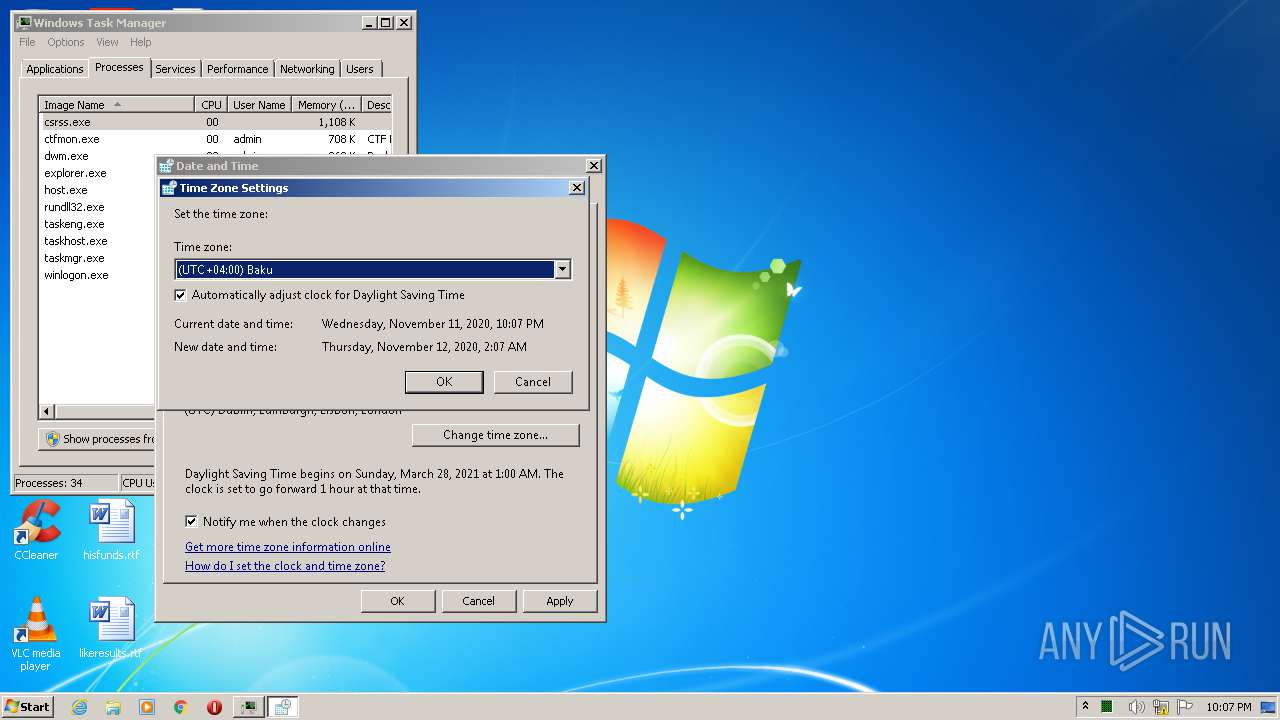Open Get more time zone information online

pos(288,547)
